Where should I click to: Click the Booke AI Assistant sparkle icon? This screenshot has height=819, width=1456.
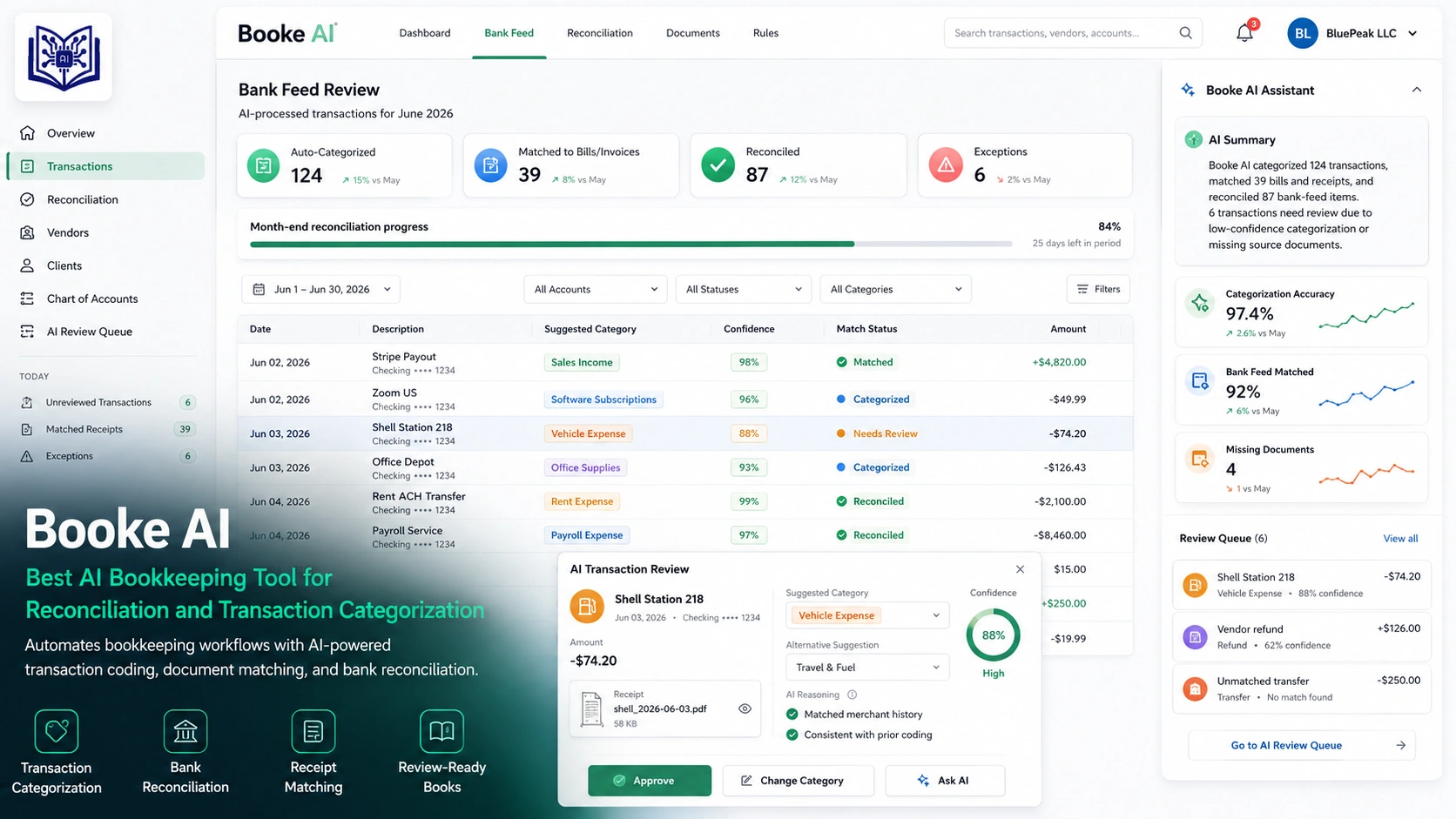pos(1188,90)
